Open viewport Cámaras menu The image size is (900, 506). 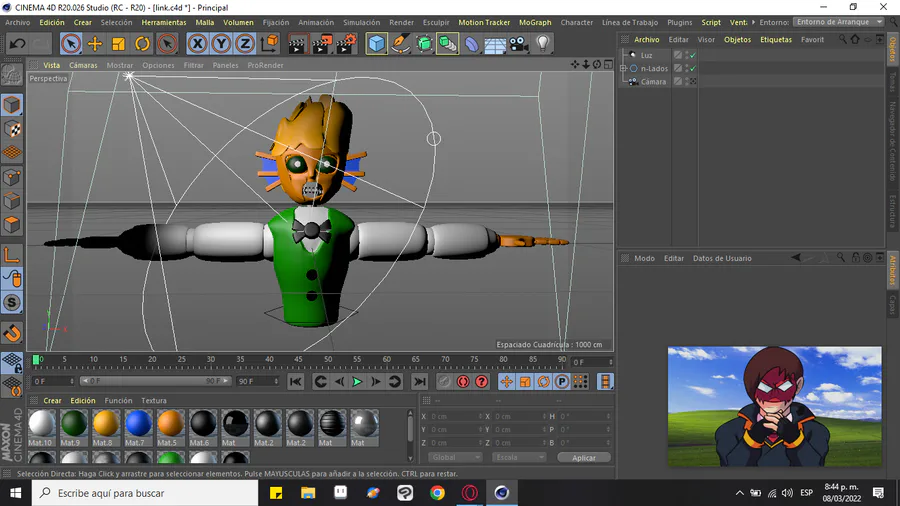(83, 65)
